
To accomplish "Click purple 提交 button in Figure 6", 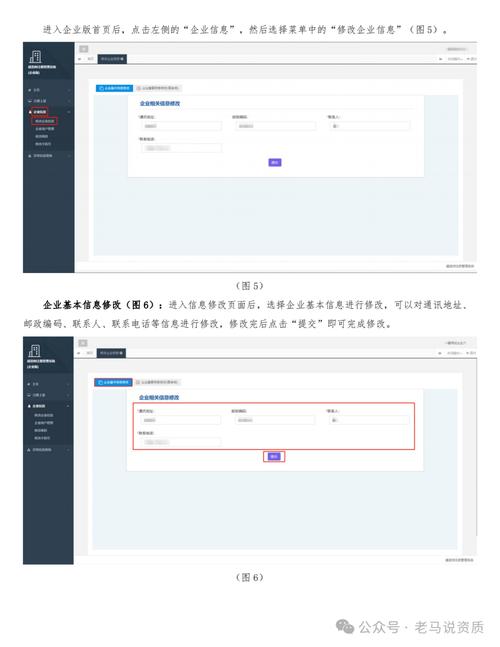I will tap(274, 456).
